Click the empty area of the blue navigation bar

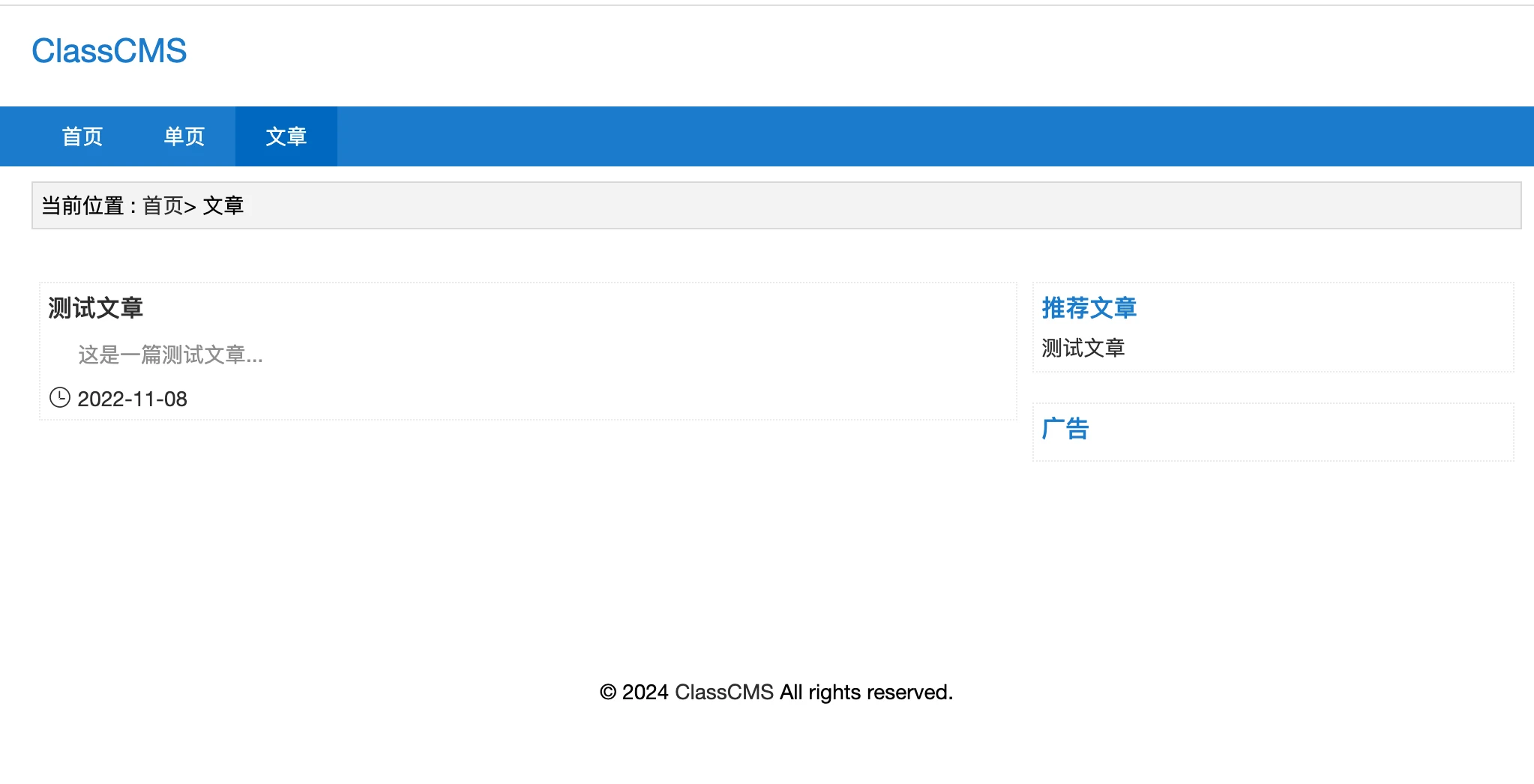pyautogui.click(x=900, y=136)
